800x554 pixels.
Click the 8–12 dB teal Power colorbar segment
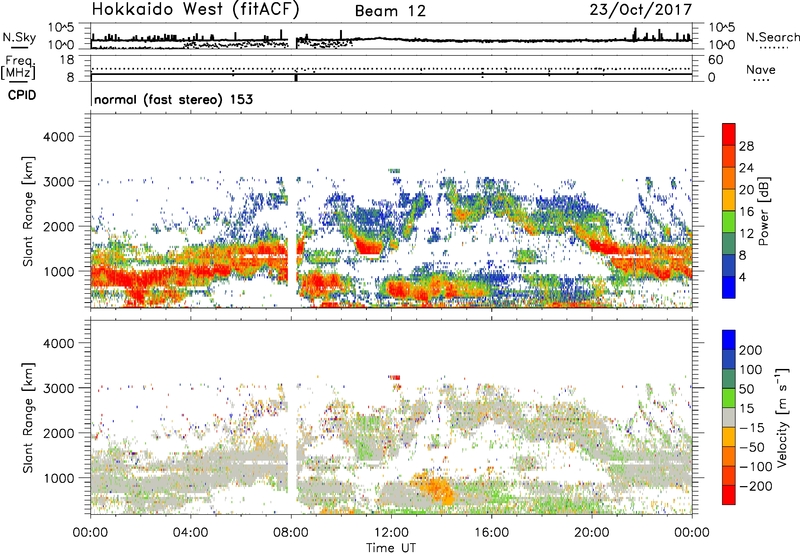click(x=729, y=244)
